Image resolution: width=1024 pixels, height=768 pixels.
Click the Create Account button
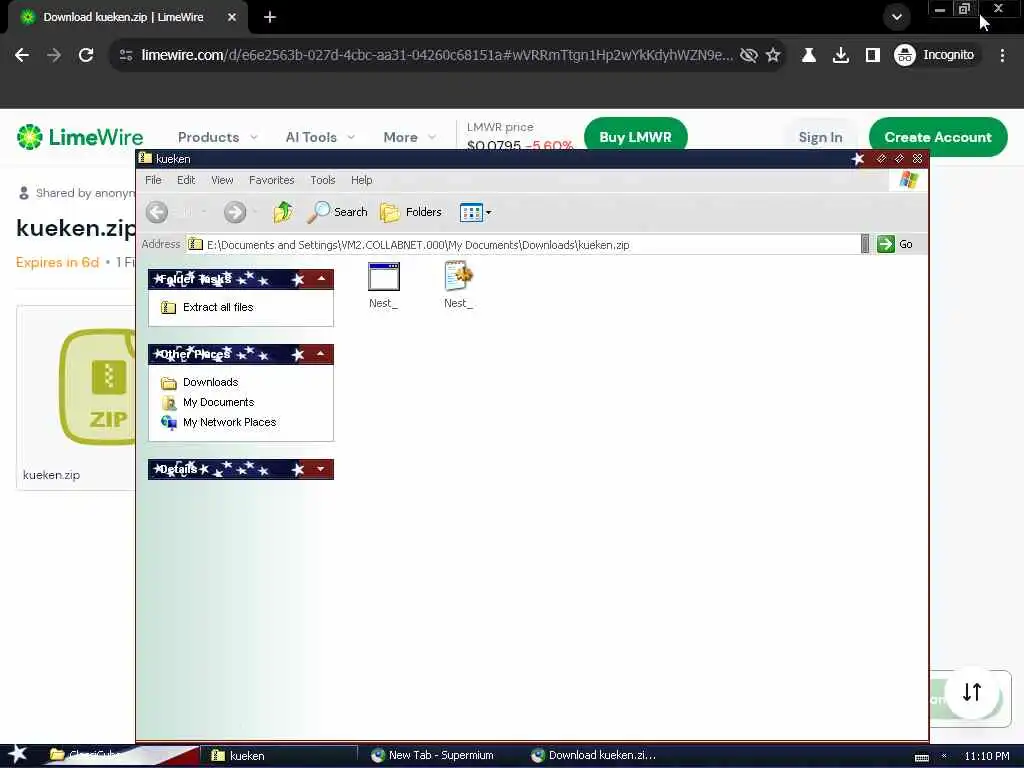pos(938,137)
